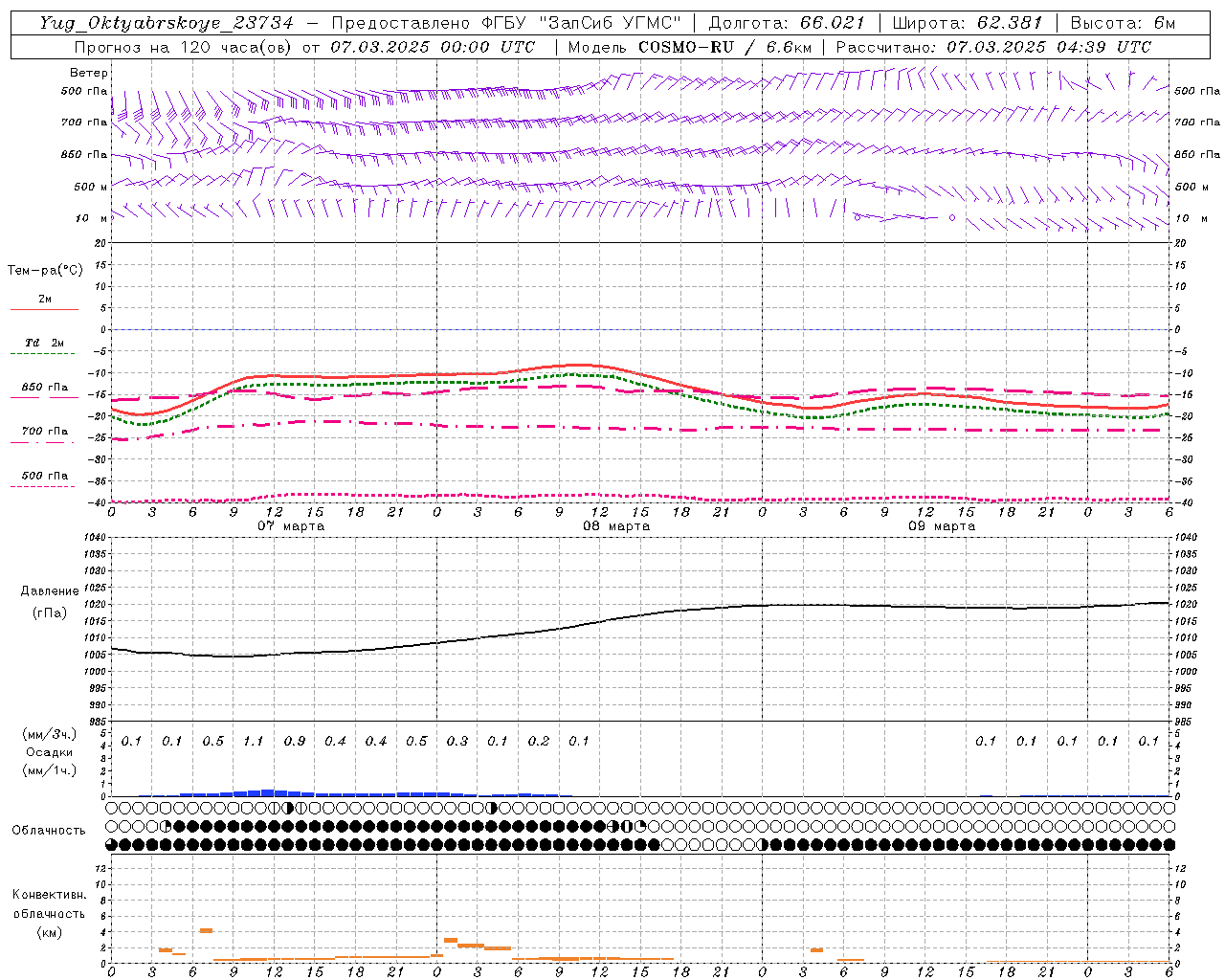Click the Облачность cloud cover label
This screenshot has height=980, width=1225.
pyautogui.click(x=49, y=831)
